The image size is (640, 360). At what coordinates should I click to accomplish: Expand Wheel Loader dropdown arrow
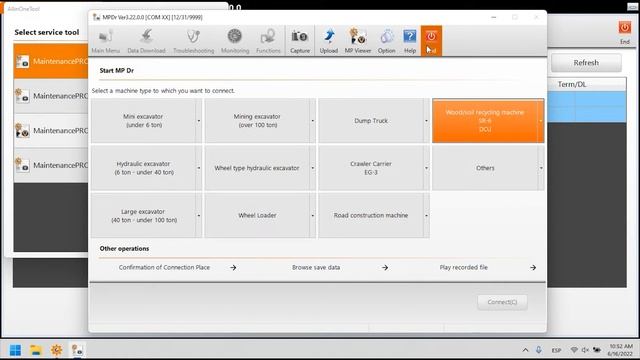313,216
